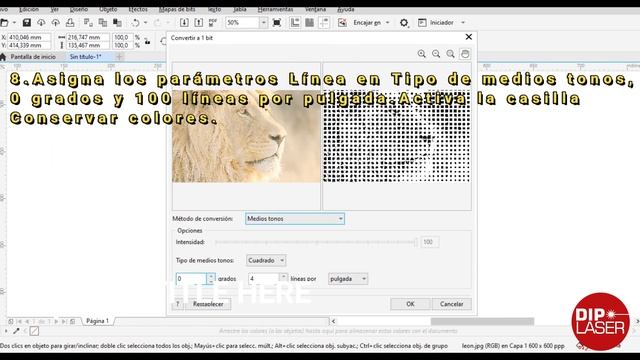Click the Export icon in toolbar
640x360 pixels.
(x=198, y=22)
